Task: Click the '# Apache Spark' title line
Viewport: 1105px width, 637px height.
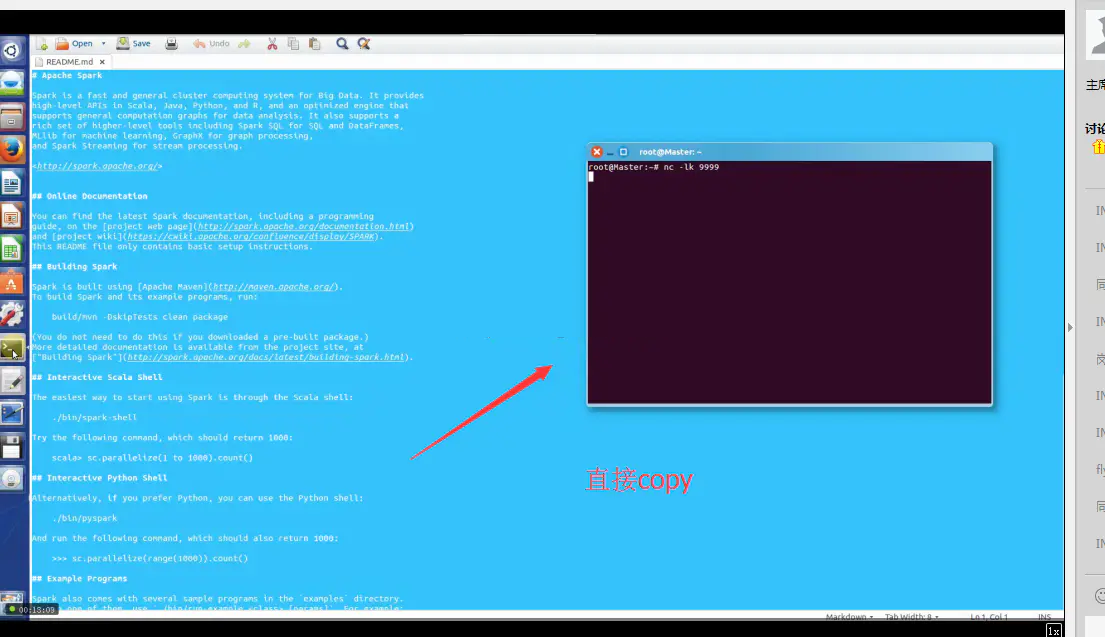Action: 67,75
